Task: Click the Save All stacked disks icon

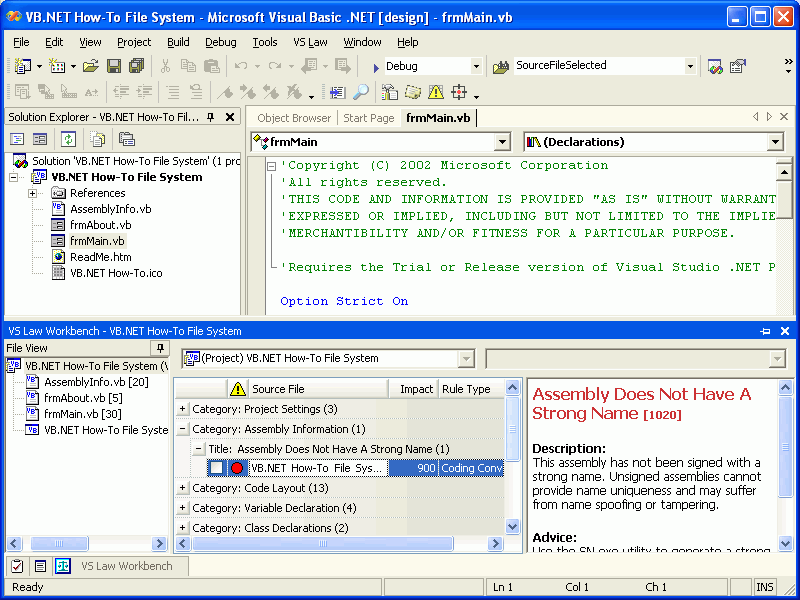Action: pyautogui.click(x=136, y=66)
